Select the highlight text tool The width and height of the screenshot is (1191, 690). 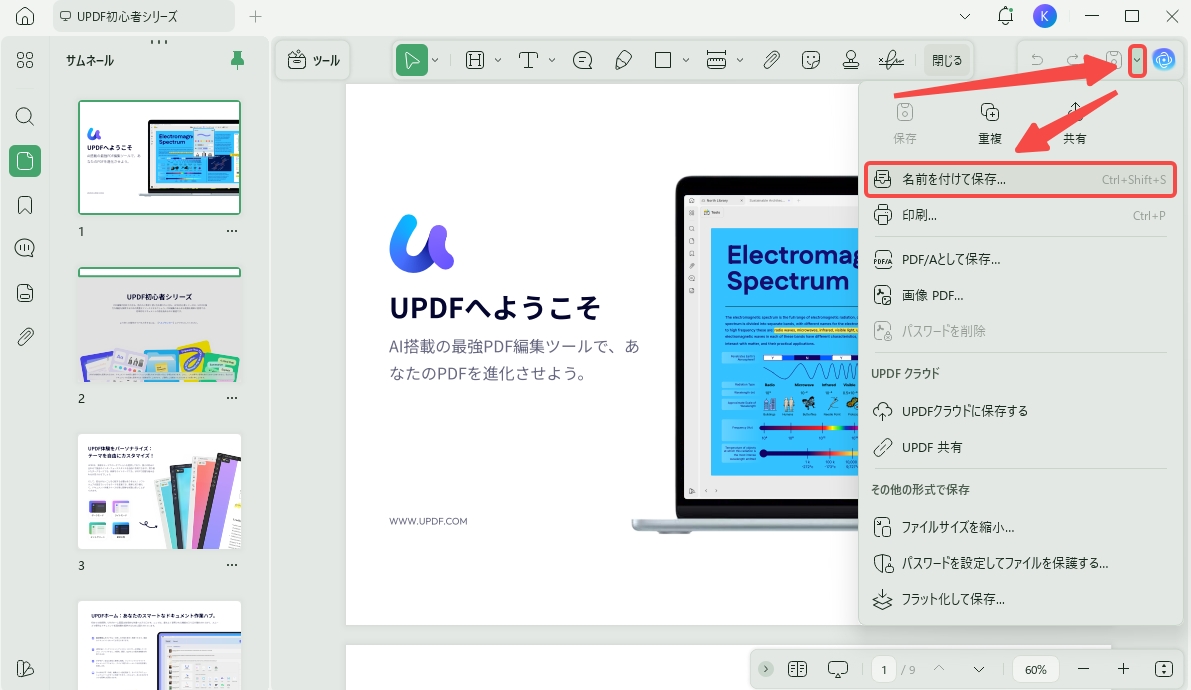point(475,60)
